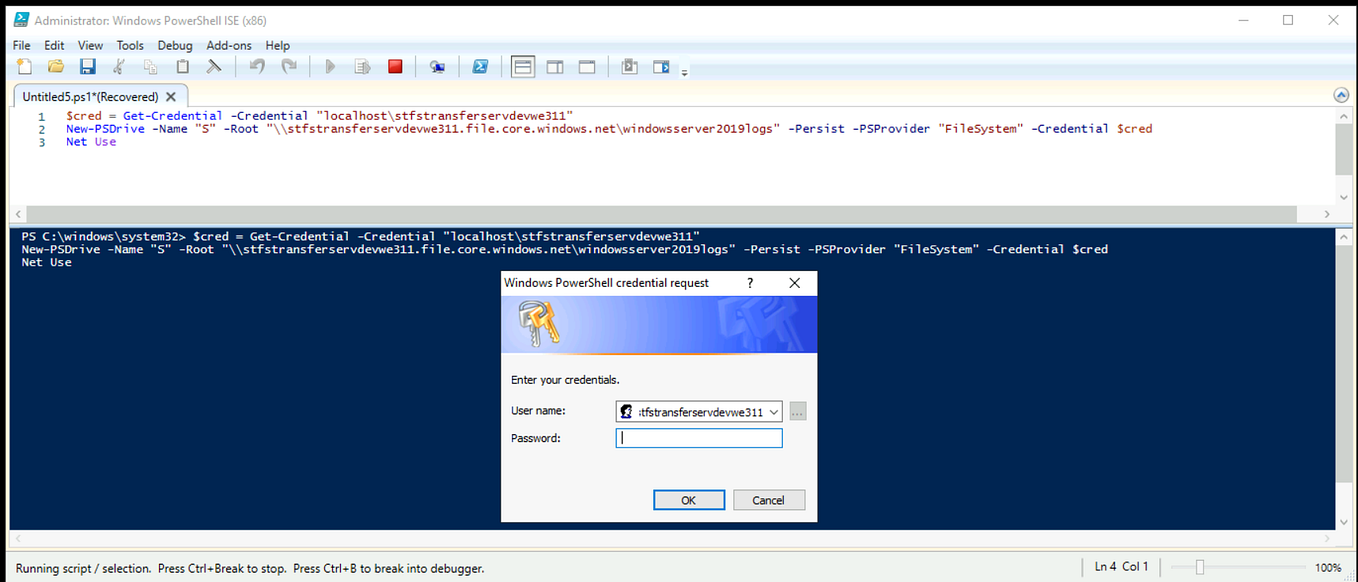Create a new script file
Image resolution: width=1358 pixels, height=582 pixels.
(23, 66)
